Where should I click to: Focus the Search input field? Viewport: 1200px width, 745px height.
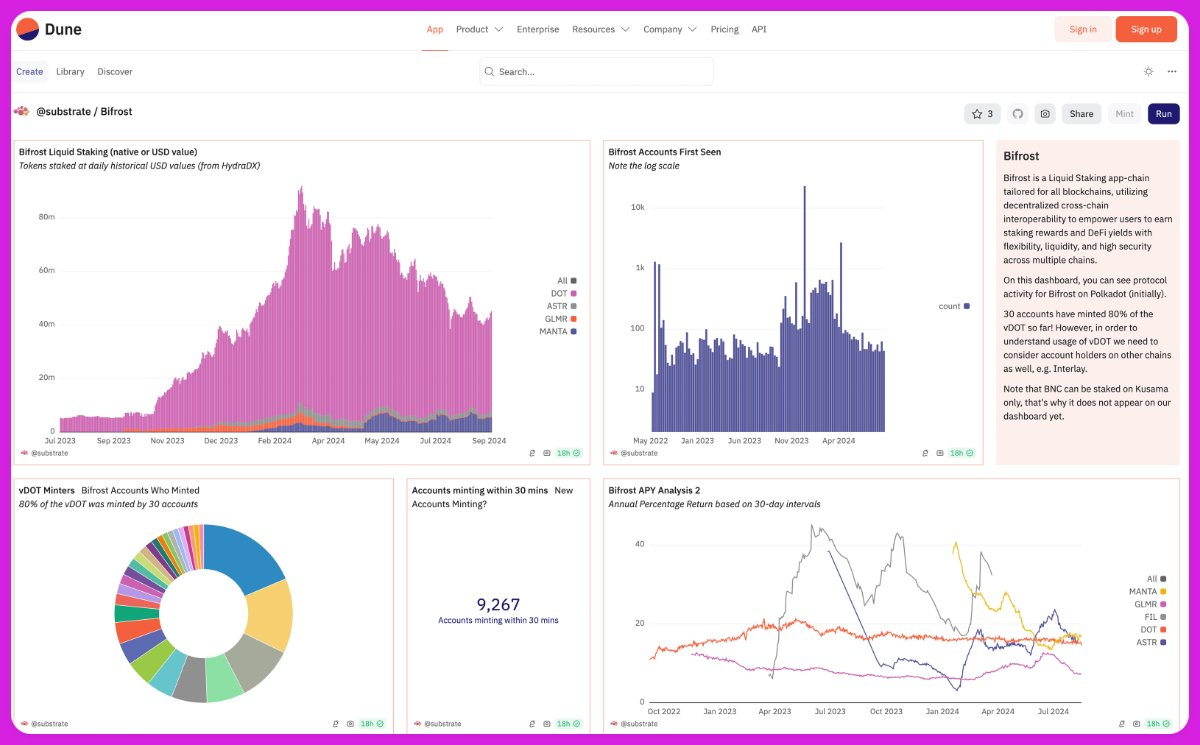(x=596, y=72)
